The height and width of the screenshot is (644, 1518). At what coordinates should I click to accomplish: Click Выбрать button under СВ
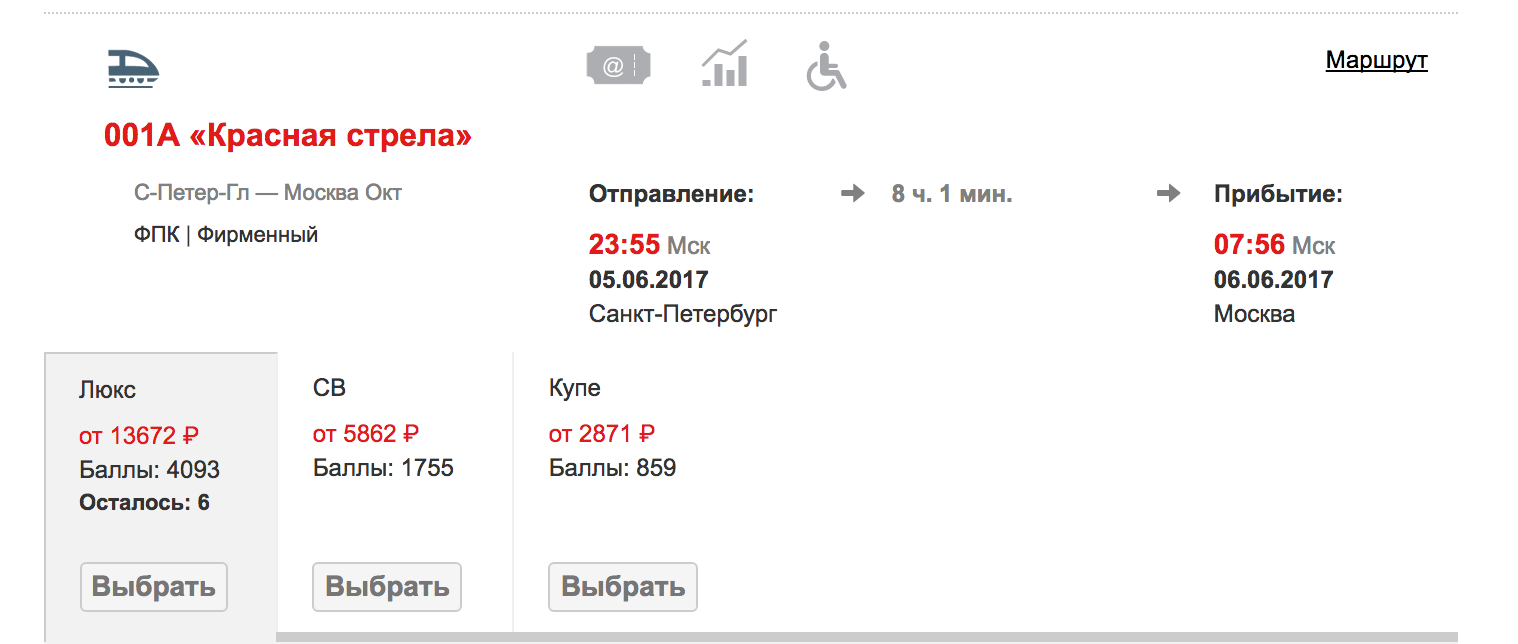click(387, 587)
